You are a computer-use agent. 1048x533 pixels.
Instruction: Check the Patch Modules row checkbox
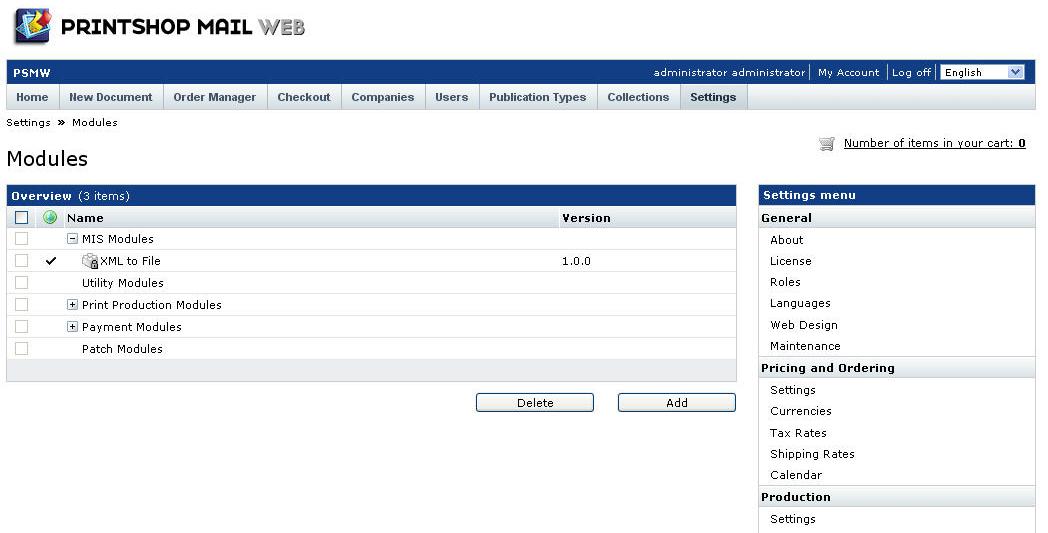(x=21, y=348)
